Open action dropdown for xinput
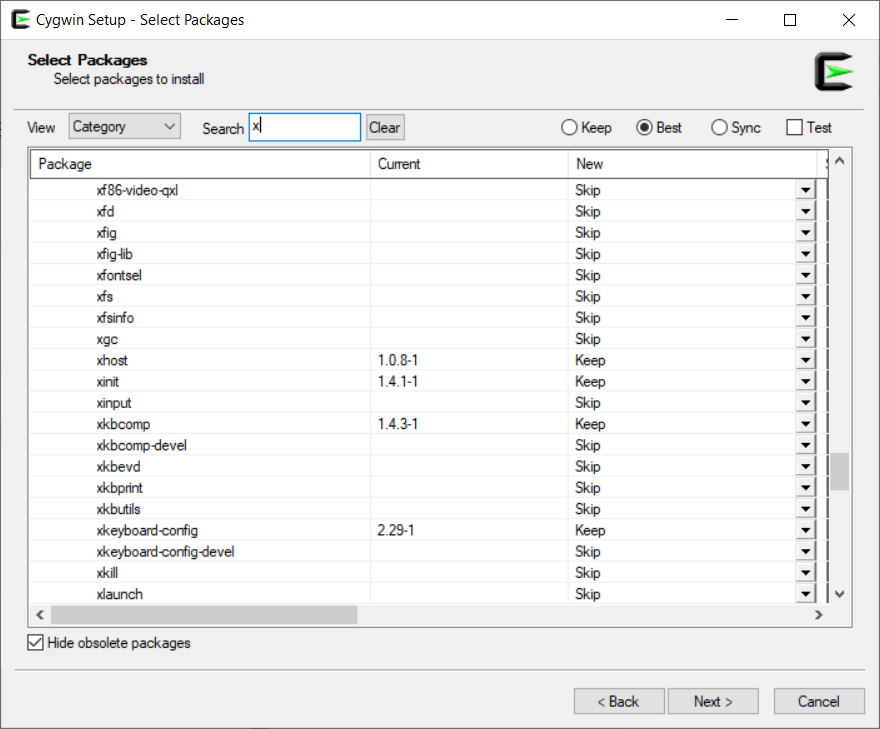This screenshot has height=729, width=880. tap(805, 403)
